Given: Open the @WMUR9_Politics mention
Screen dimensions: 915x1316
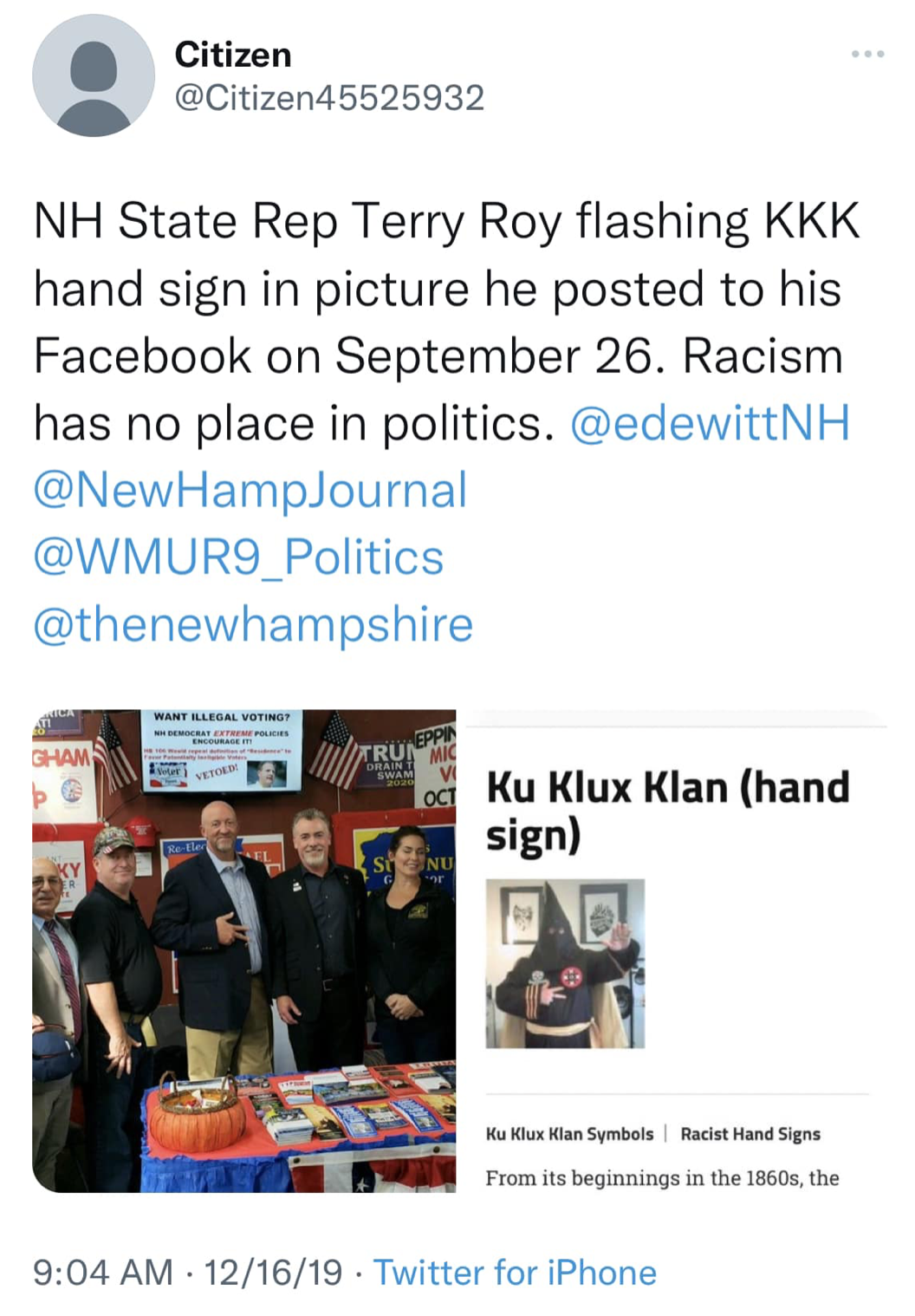Looking at the screenshot, I should (x=238, y=557).
